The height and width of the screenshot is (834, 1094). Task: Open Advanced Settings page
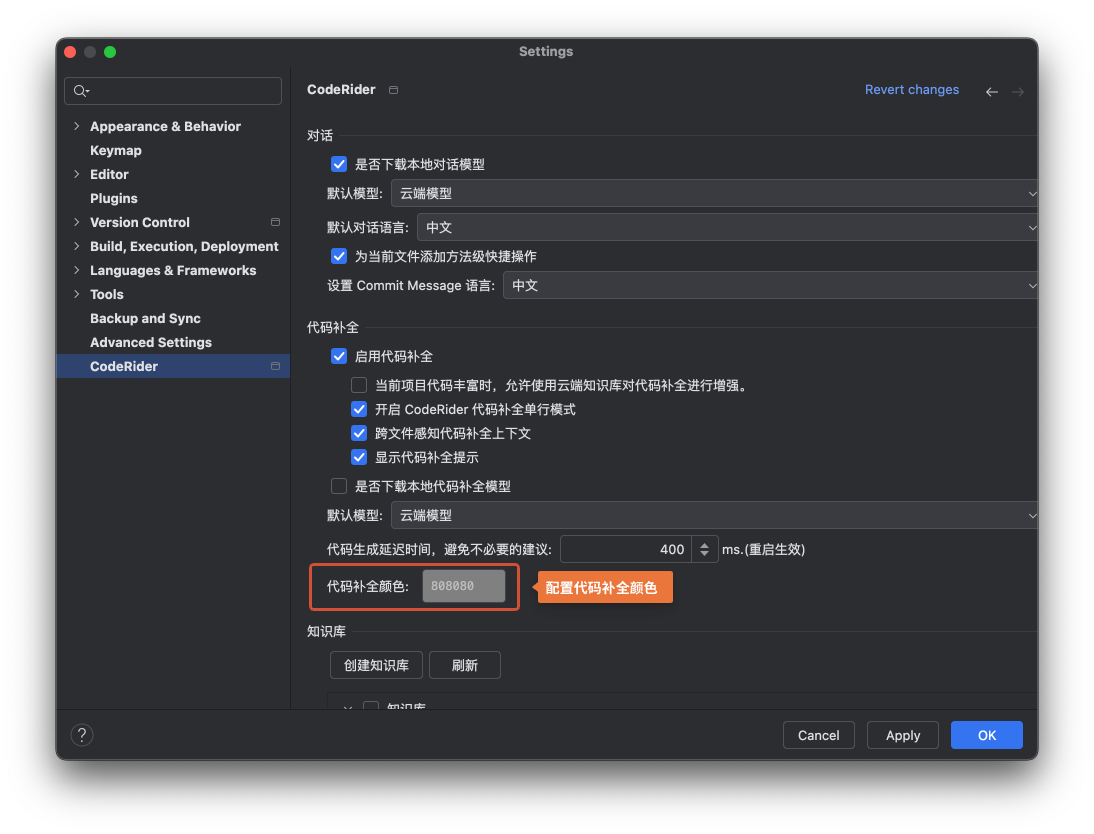coord(151,342)
